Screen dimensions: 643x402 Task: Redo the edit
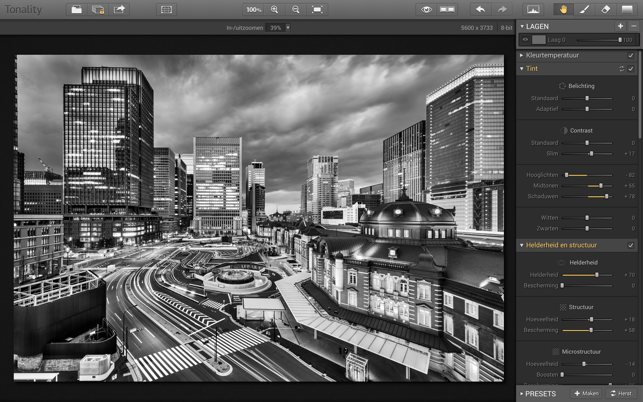[502, 9]
